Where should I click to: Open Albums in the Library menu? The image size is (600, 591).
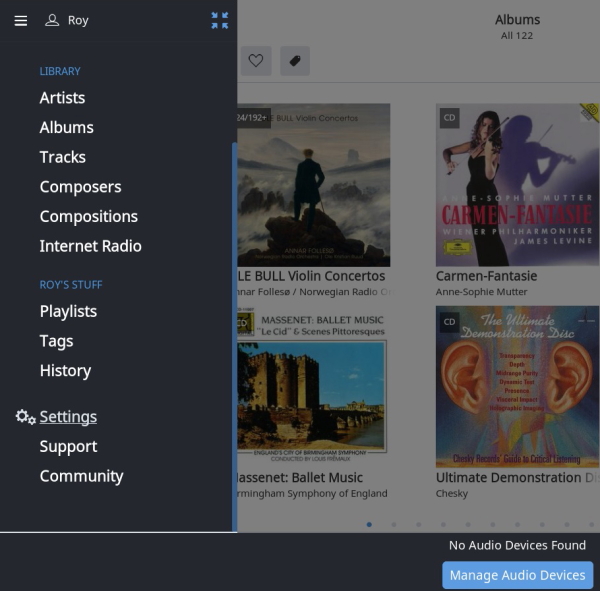click(67, 127)
